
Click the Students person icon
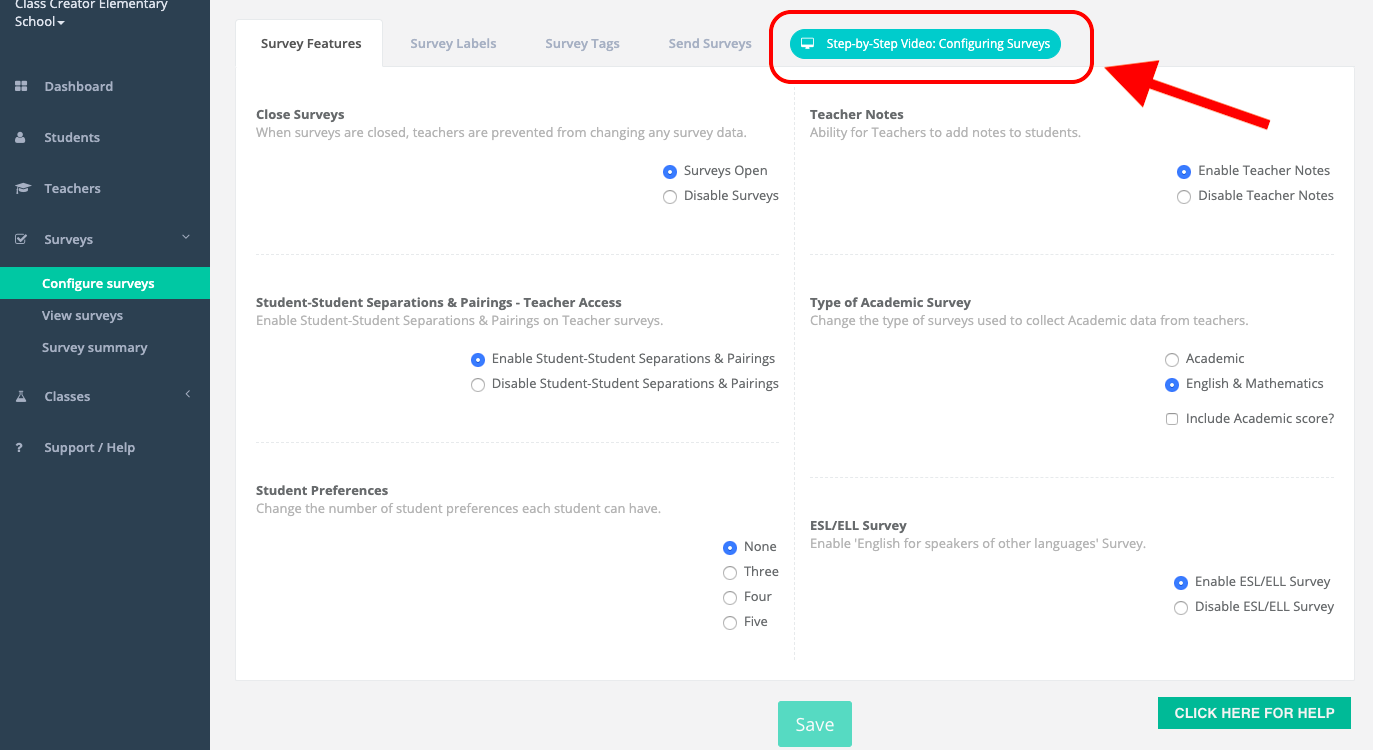tap(20, 138)
